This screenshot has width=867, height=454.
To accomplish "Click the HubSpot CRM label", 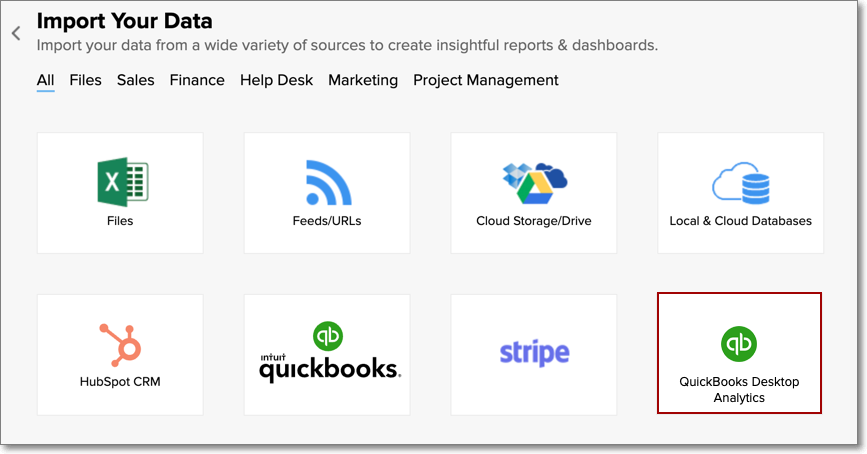I will point(120,382).
